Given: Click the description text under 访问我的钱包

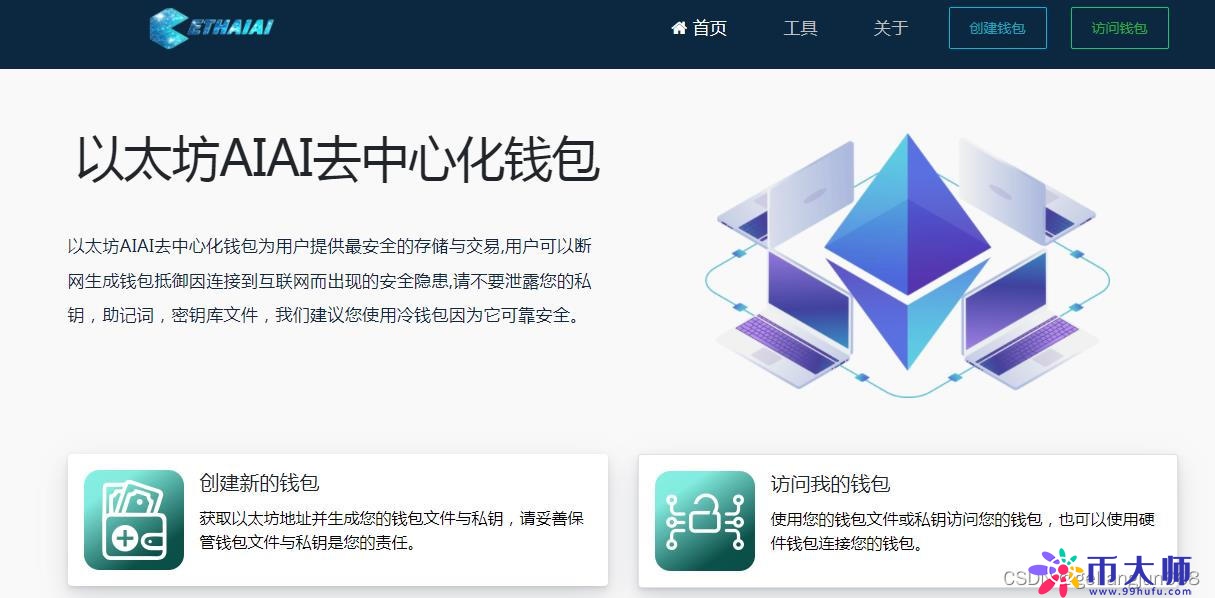Looking at the screenshot, I should [x=962, y=531].
